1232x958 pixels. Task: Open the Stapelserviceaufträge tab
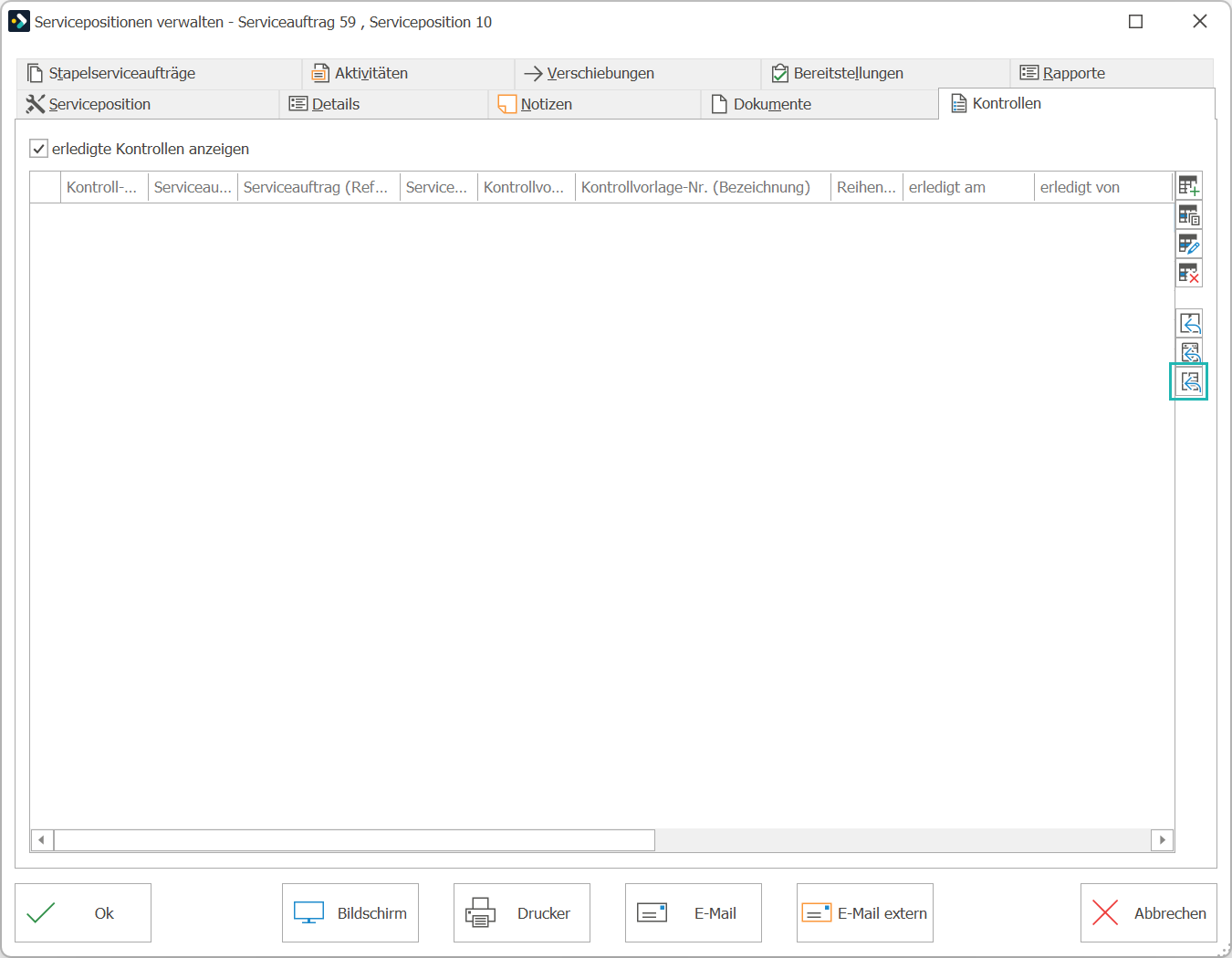159,73
